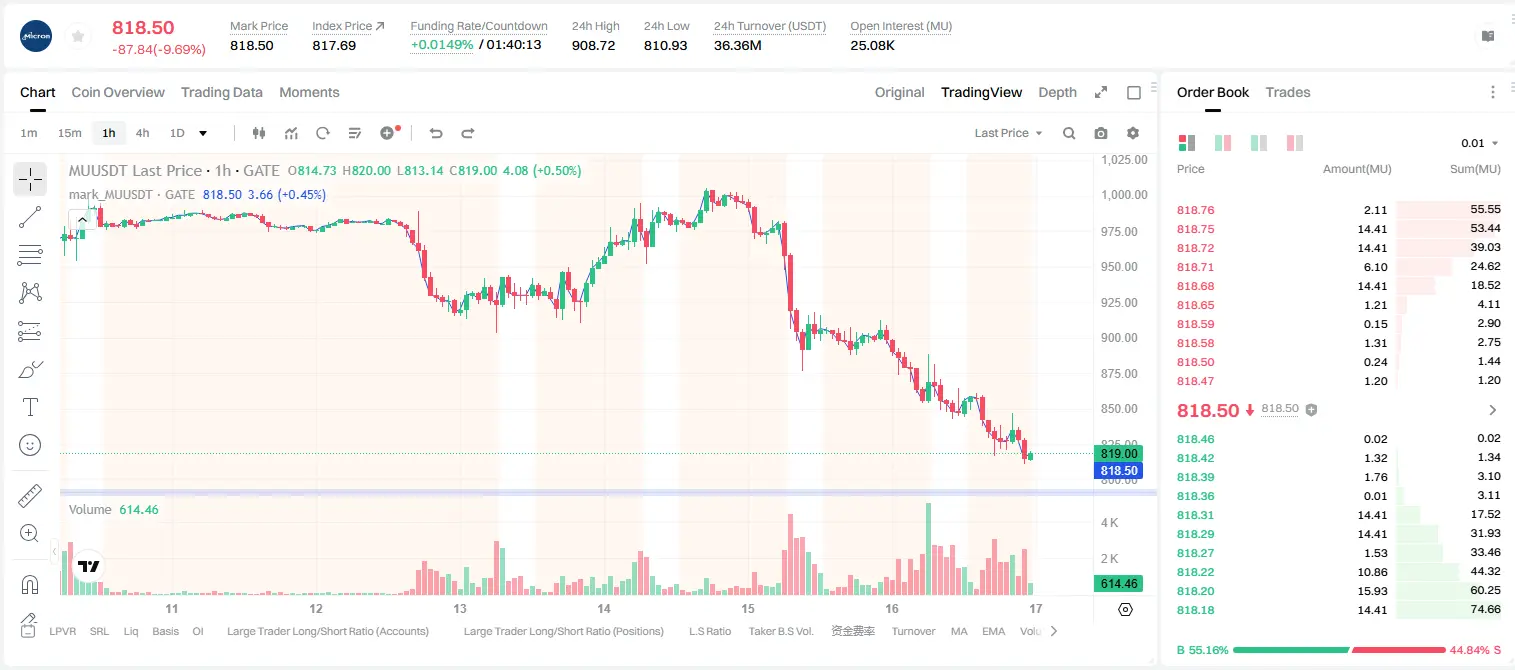Open the candlestick chart type selector

tap(259, 133)
